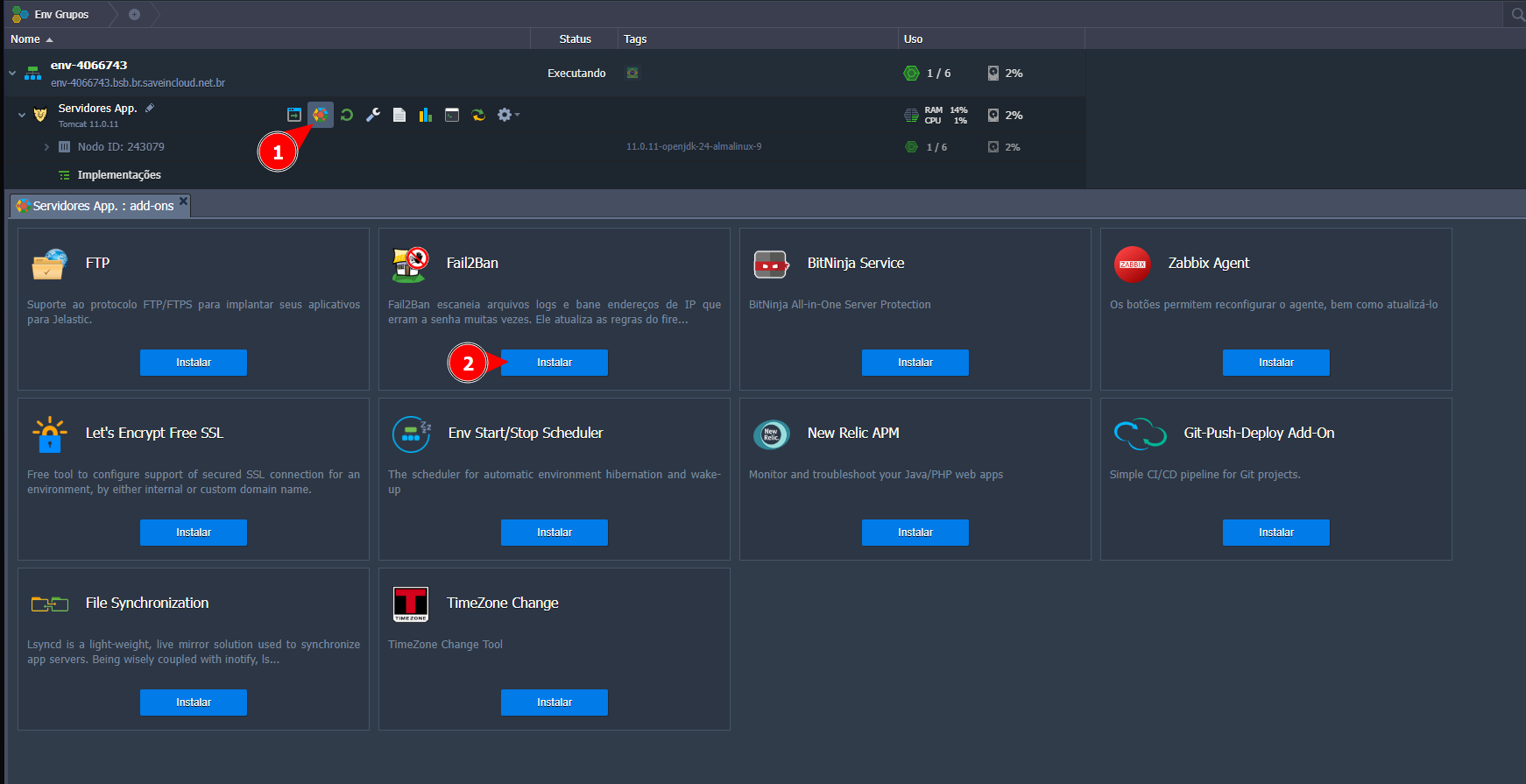Open the log file icon
The width and height of the screenshot is (1526, 784).
tap(399, 115)
